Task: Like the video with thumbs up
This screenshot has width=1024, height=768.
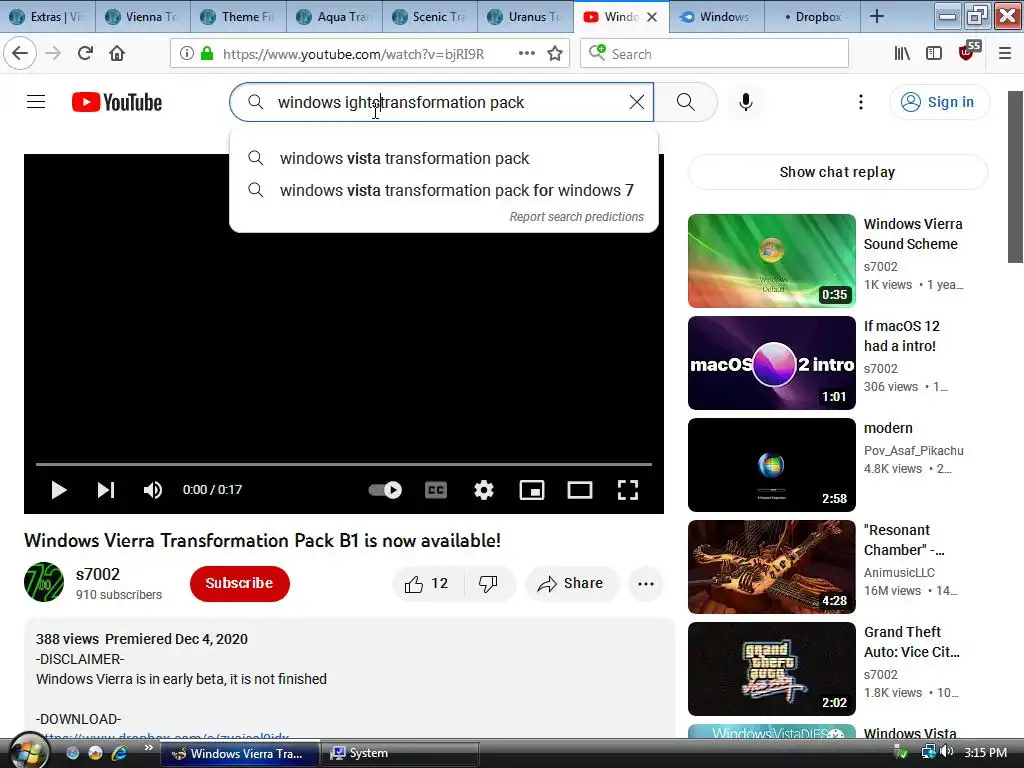Action: (426, 583)
